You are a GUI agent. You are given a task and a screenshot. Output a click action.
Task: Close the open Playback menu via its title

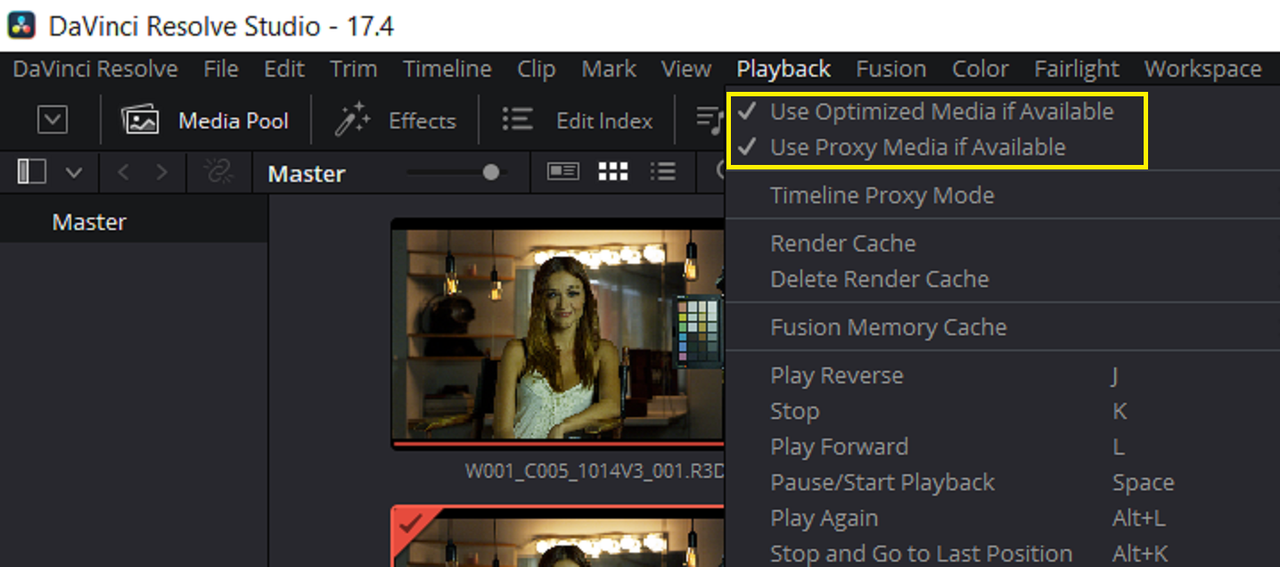[784, 69]
